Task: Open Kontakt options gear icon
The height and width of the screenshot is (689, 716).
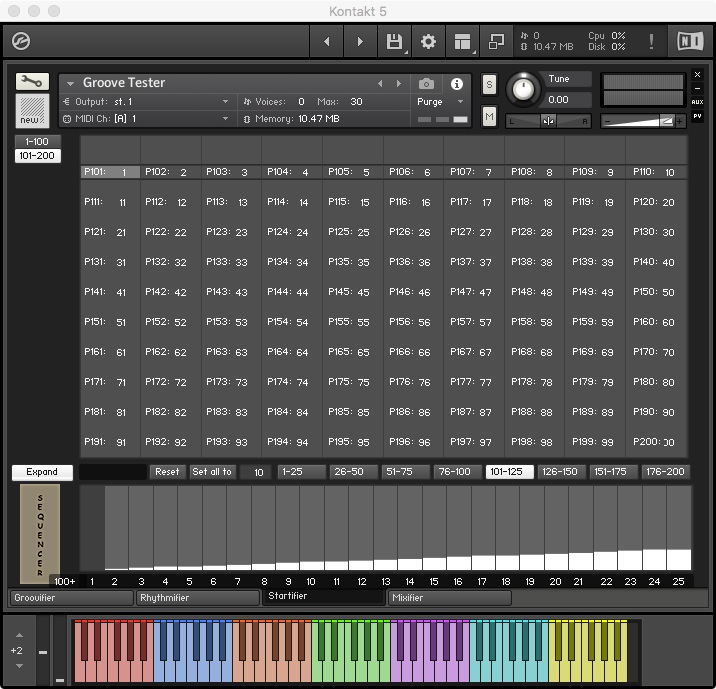Action: [428, 42]
